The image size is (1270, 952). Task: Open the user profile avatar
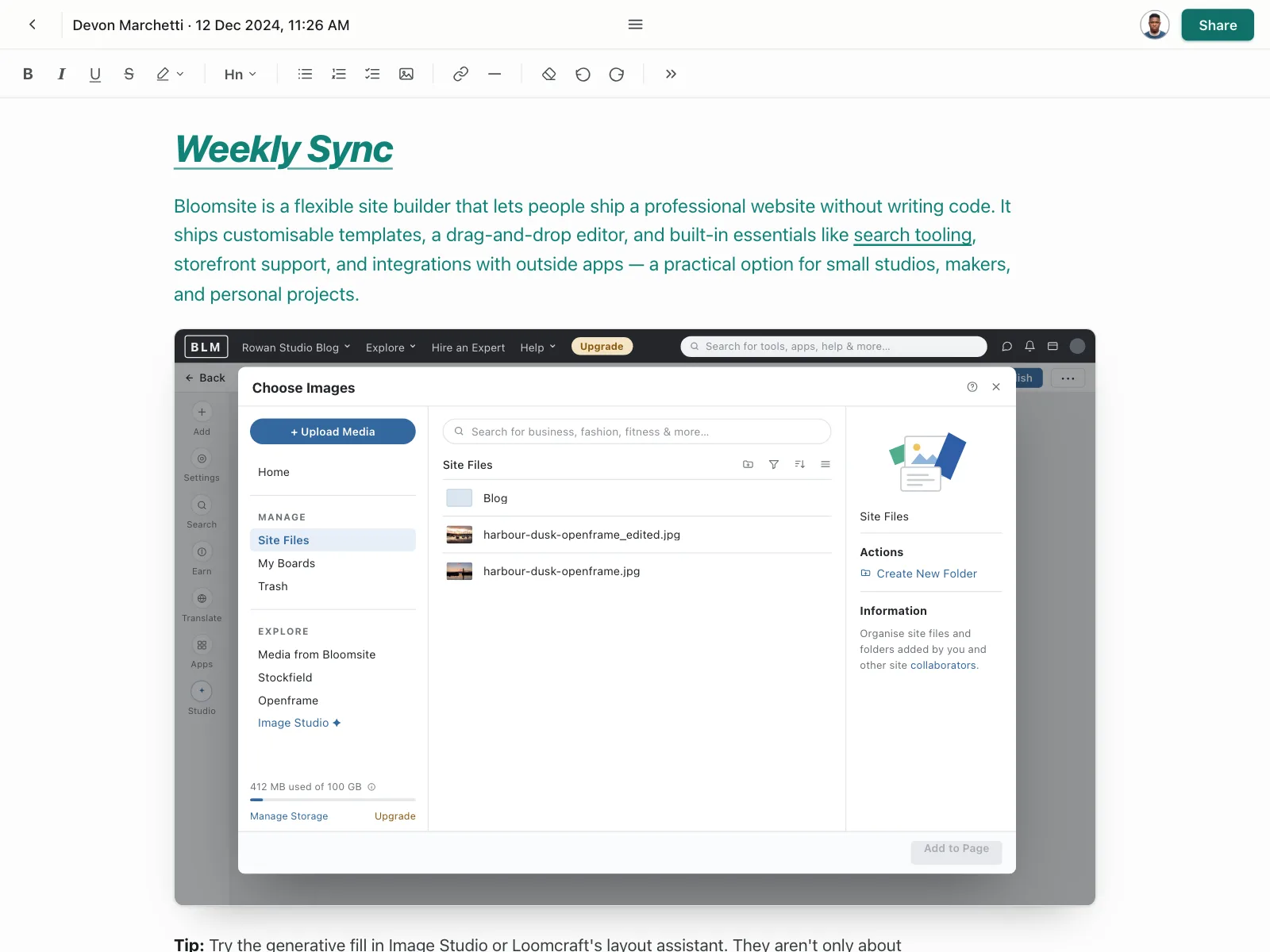[1154, 25]
